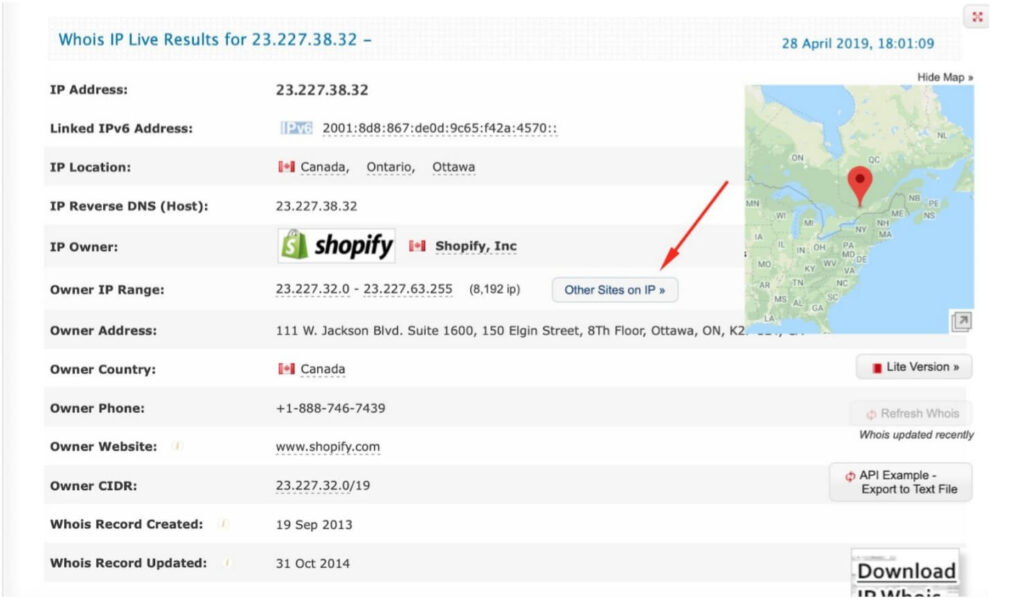Click the Download IP Whois button
Screen dimensions: 1024x601
coord(905,573)
